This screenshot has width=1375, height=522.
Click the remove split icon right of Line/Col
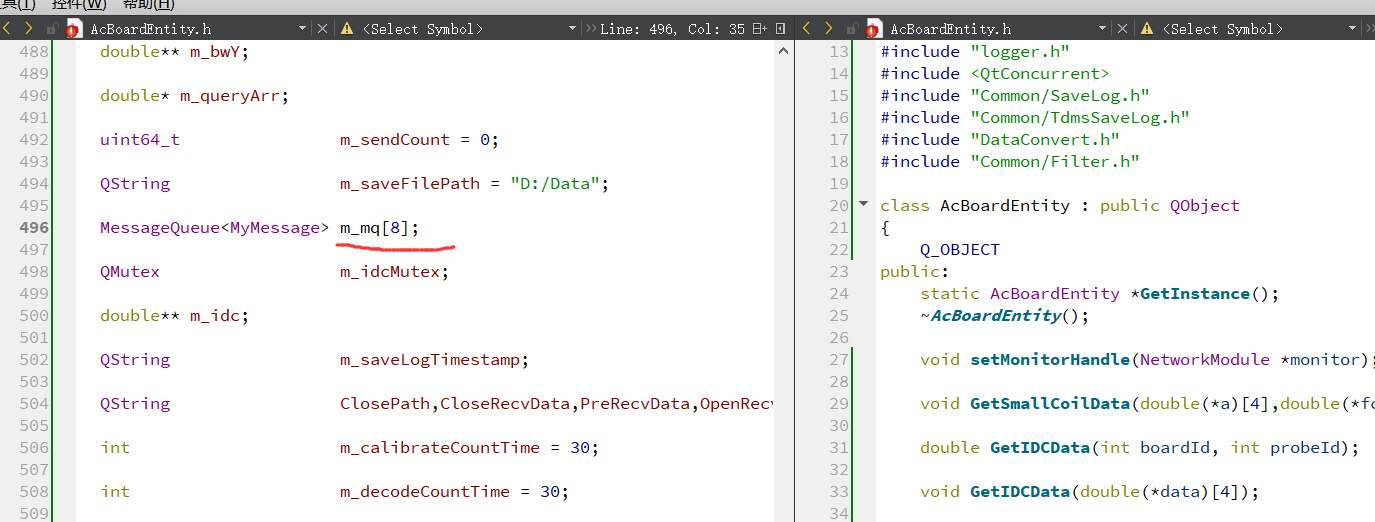pyautogui.click(x=781, y=29)
